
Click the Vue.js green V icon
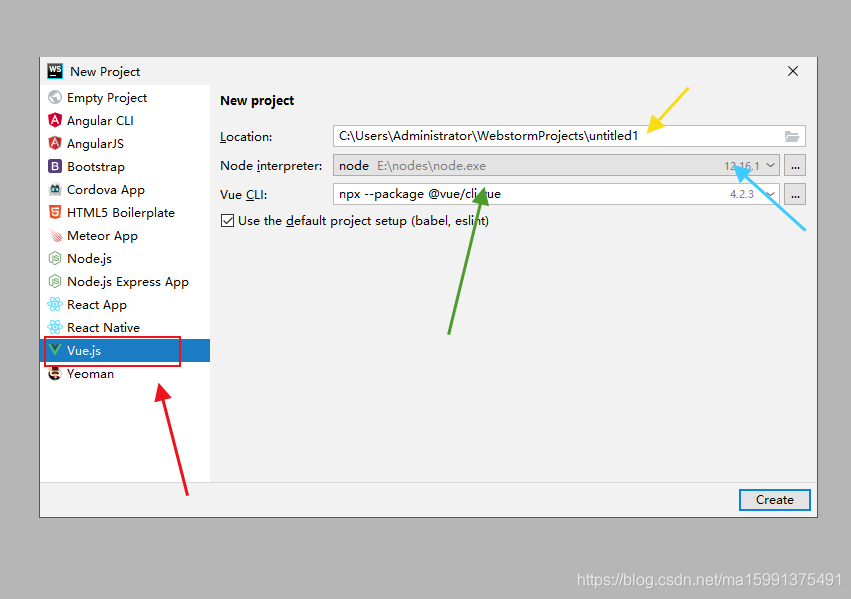55,350
